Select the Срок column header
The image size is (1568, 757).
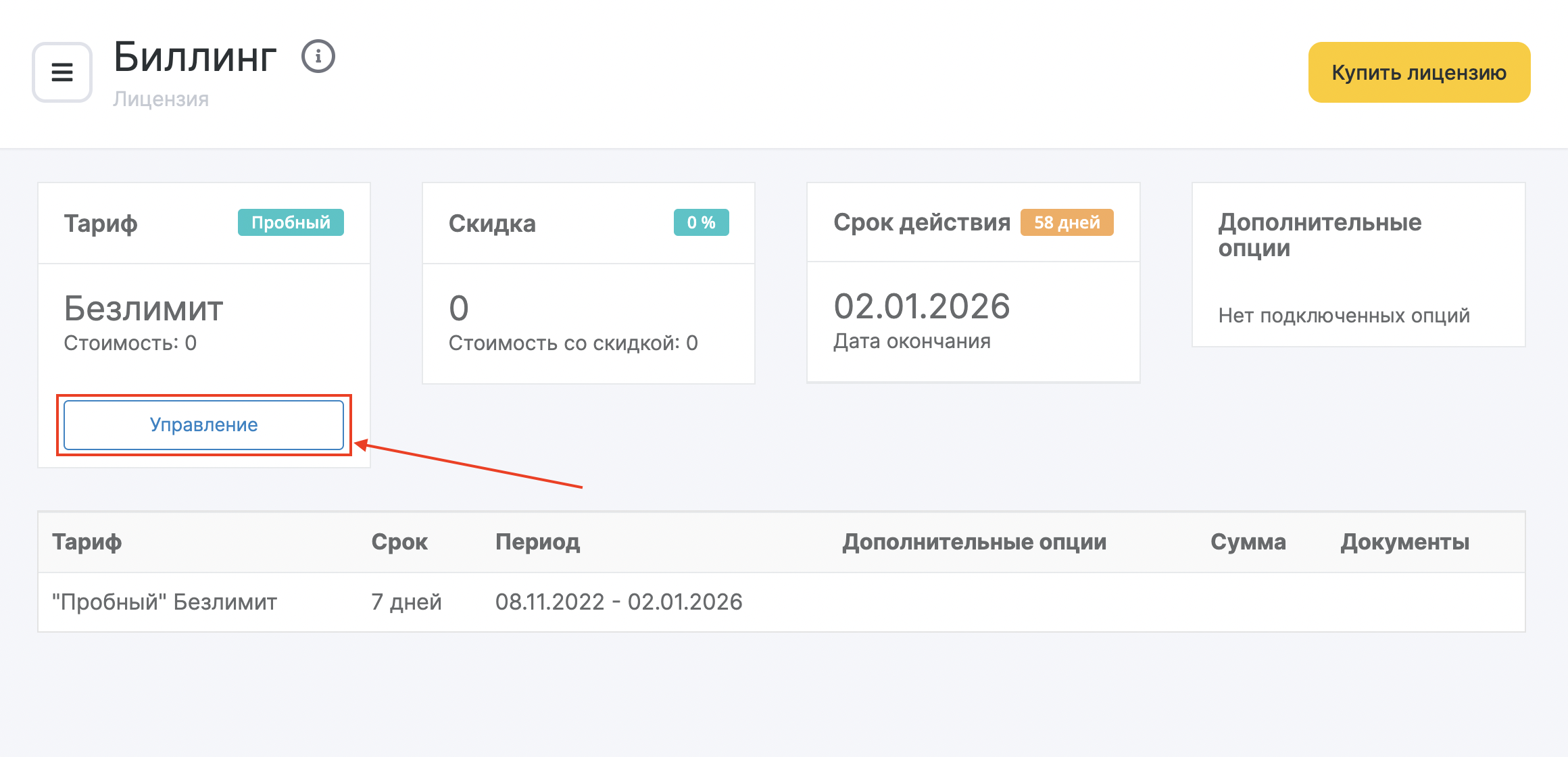(x=399, y=541)
